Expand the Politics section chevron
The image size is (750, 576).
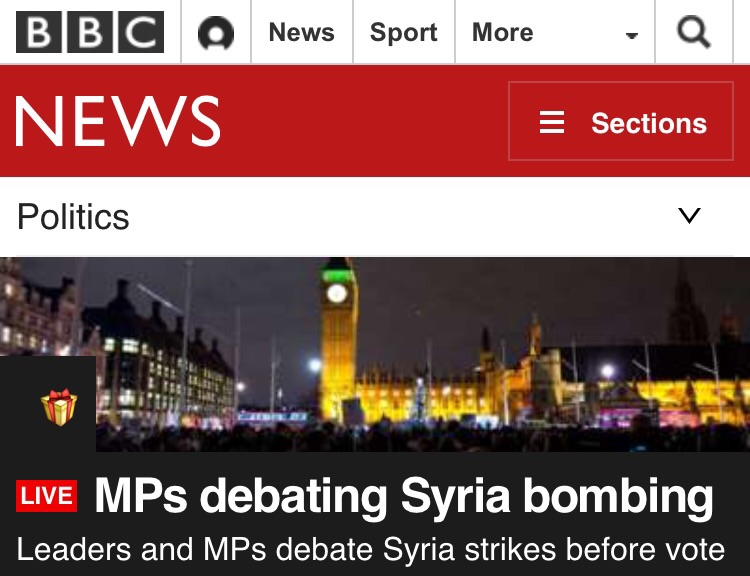(689, 216)
